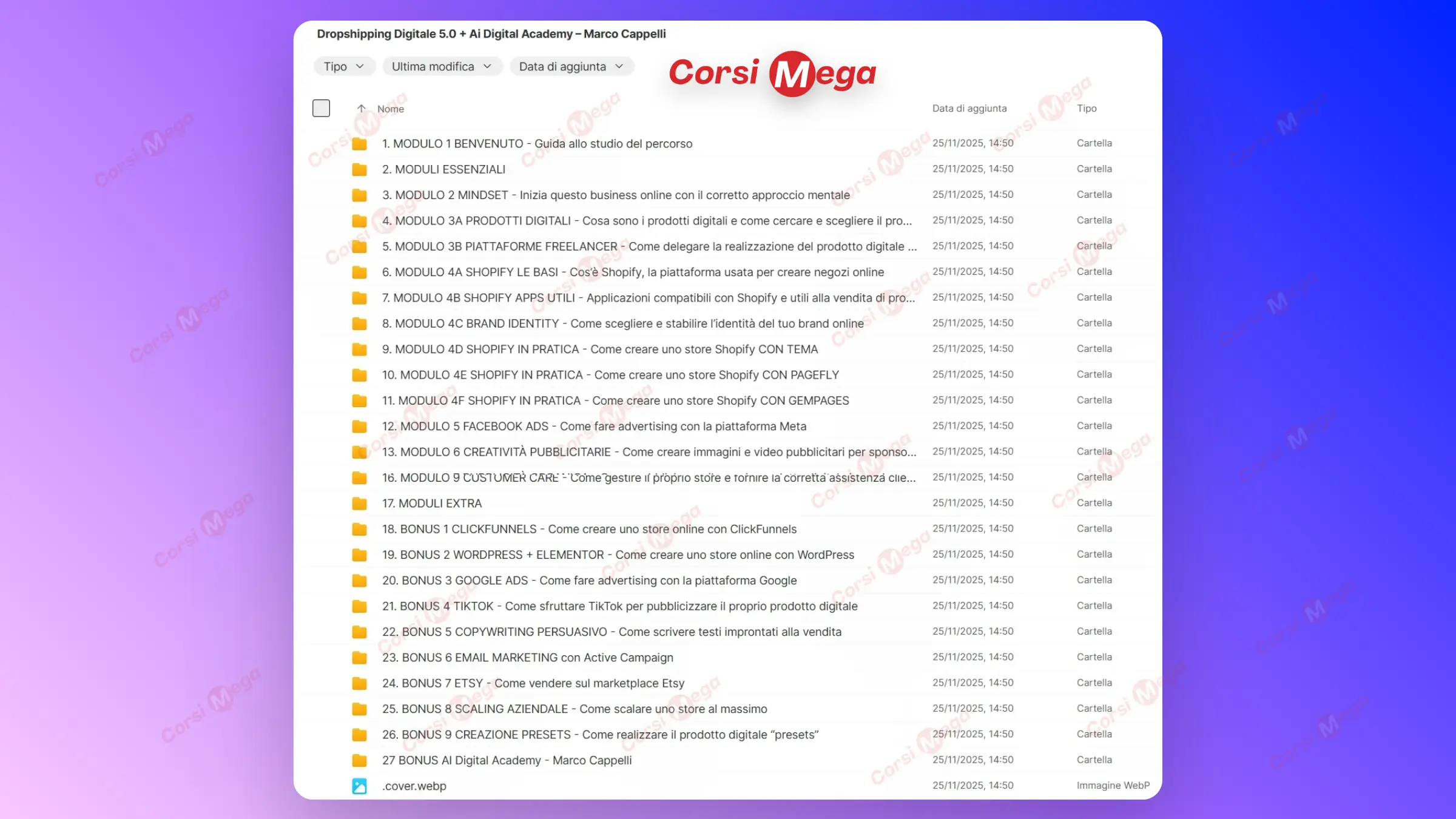Click the folder icon for MODULO 5 FACEBOOK ADS
The width and height of the screenshot is (1456, 819).
click(x=359, y=426)
